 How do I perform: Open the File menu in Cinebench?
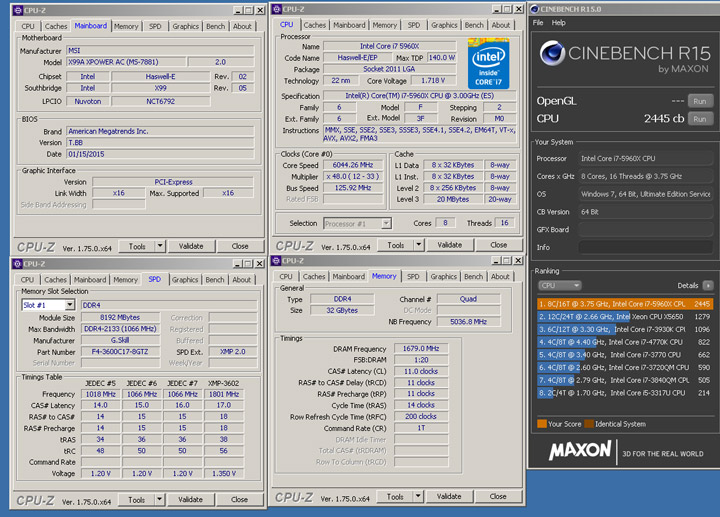coord(538,22)
